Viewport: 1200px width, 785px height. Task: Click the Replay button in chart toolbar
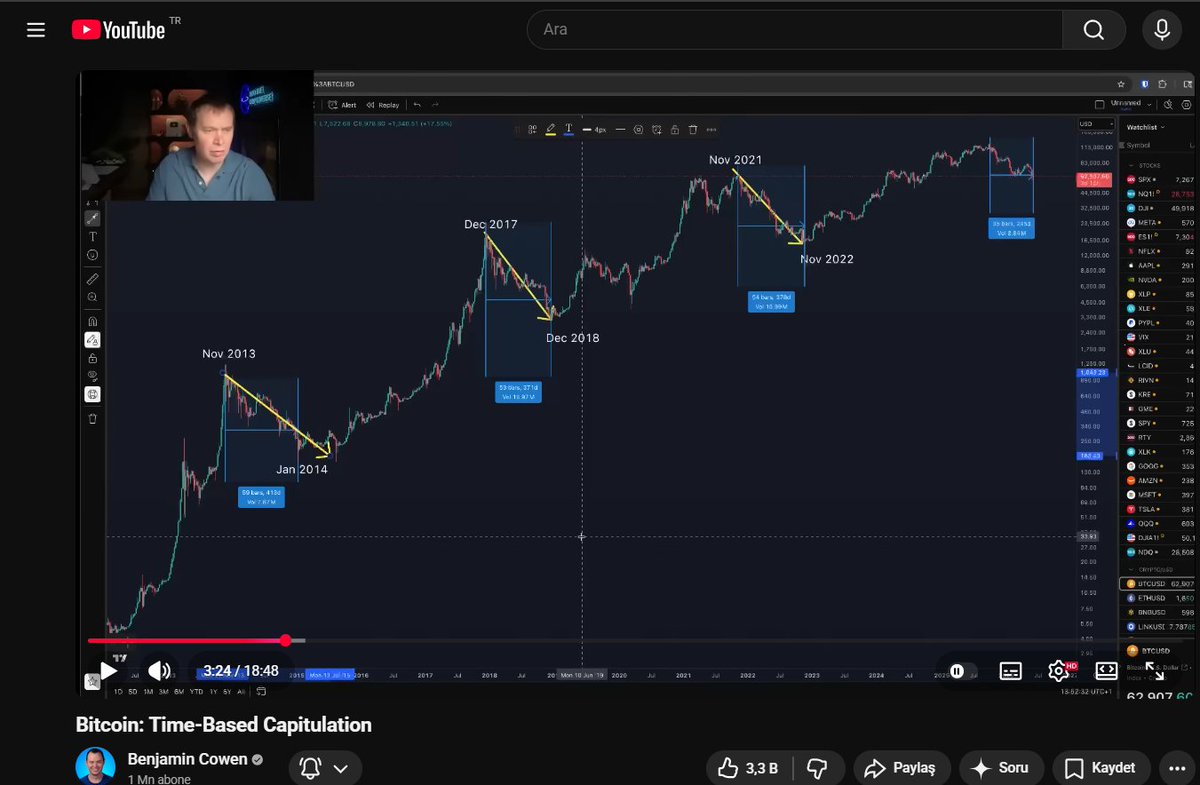pos(383,105)
